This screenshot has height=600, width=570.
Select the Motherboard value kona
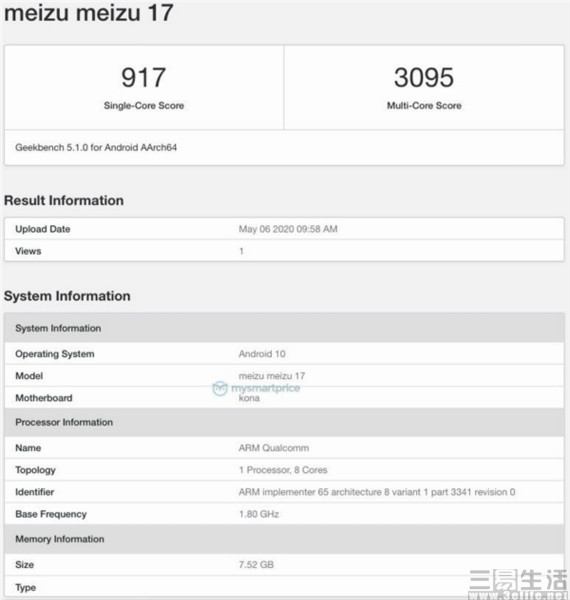249,398
